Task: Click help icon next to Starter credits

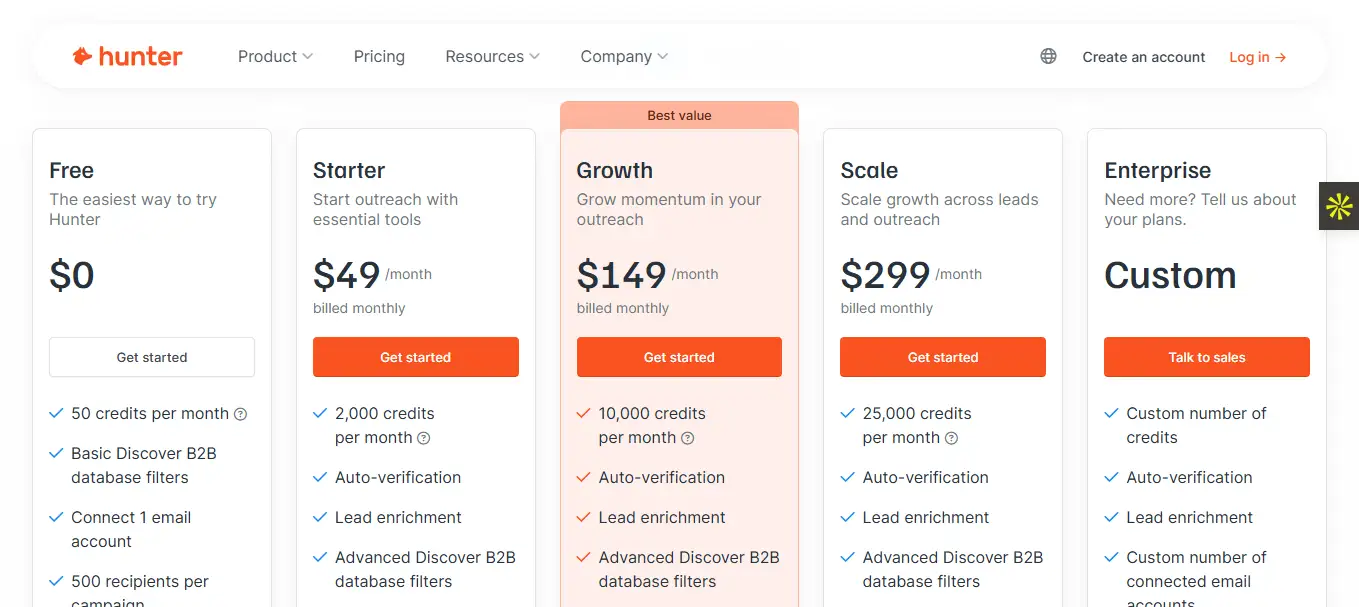Action: (424, 438)
